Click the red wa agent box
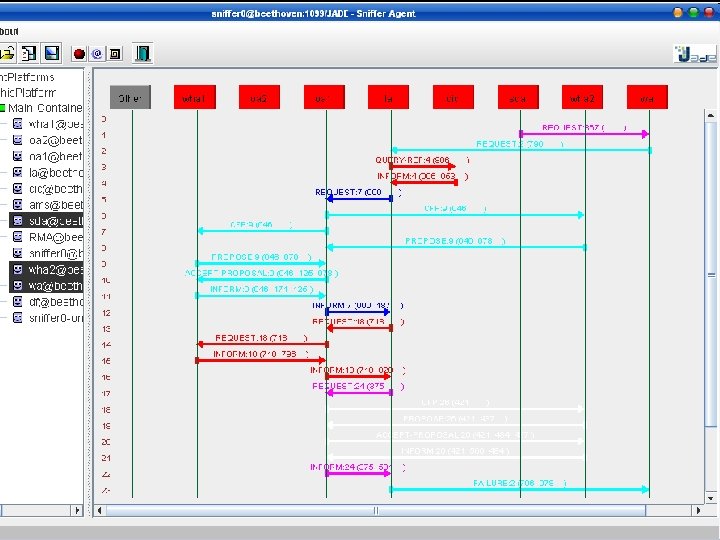 647,97
